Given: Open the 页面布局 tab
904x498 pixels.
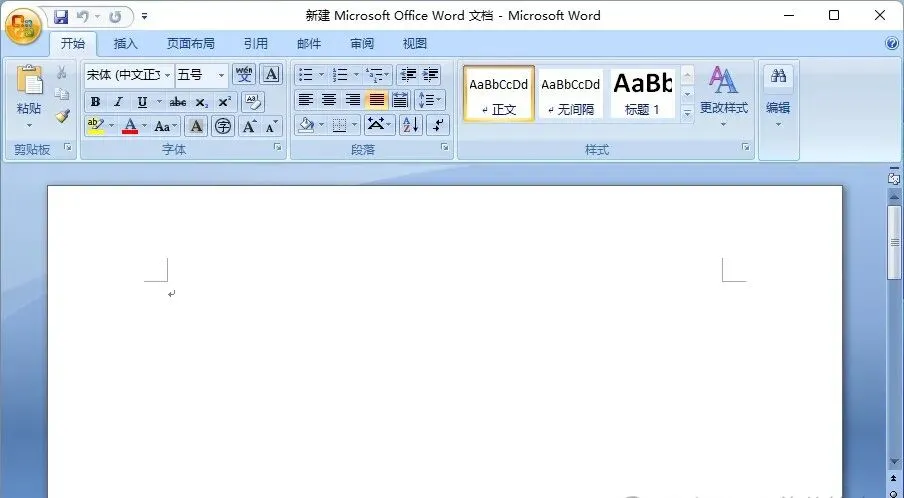Looking at the screenshot, I should (x=190, y=43).
